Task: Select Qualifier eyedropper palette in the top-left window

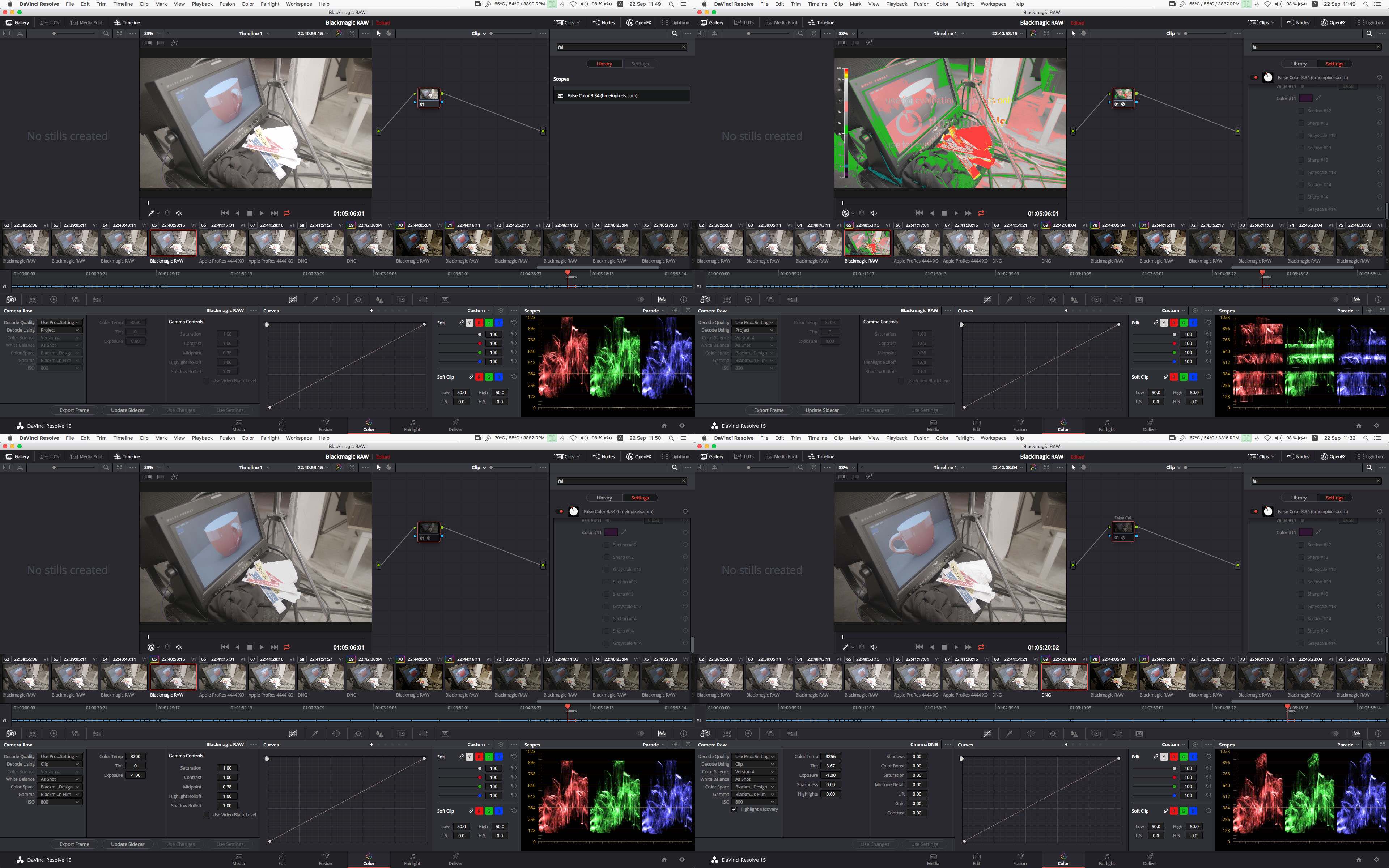Action: click(315, 299)
